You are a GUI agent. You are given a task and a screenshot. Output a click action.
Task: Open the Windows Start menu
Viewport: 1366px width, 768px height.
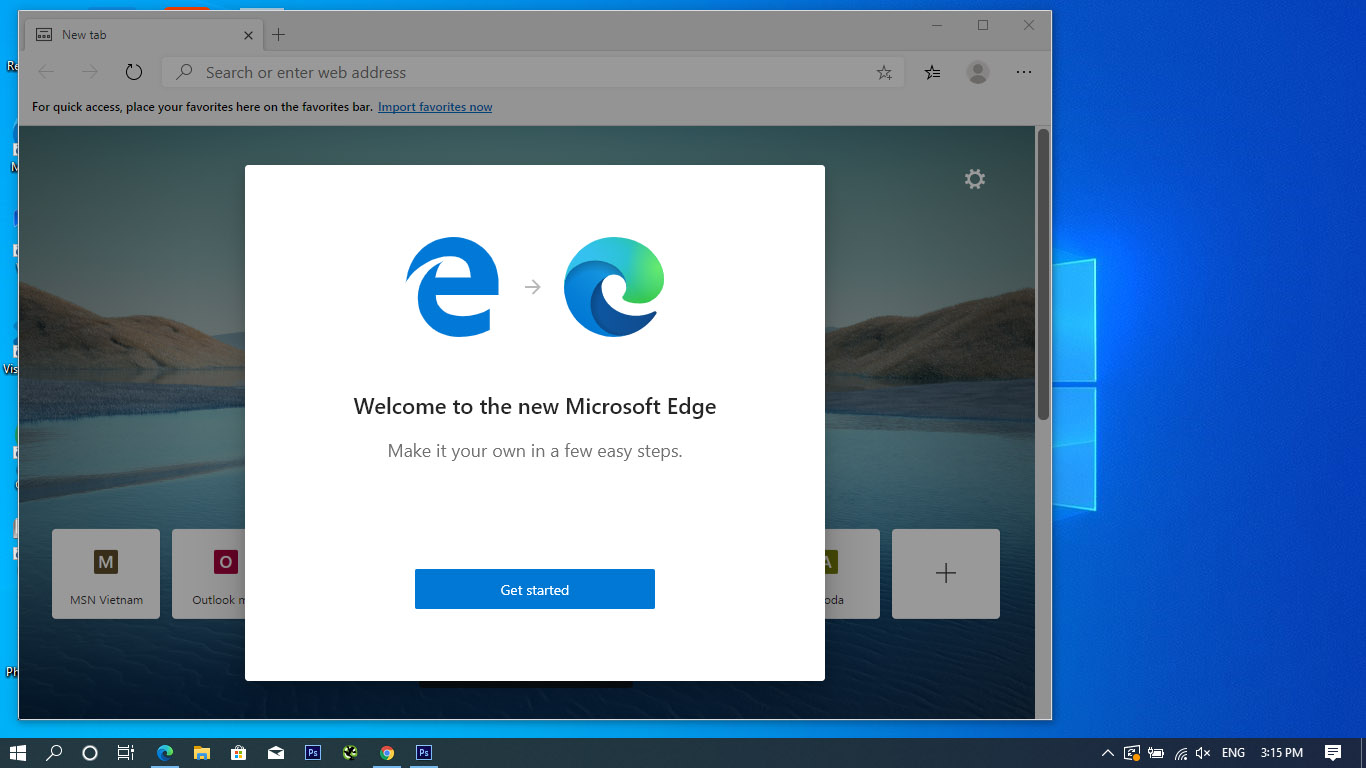point(18,753)
